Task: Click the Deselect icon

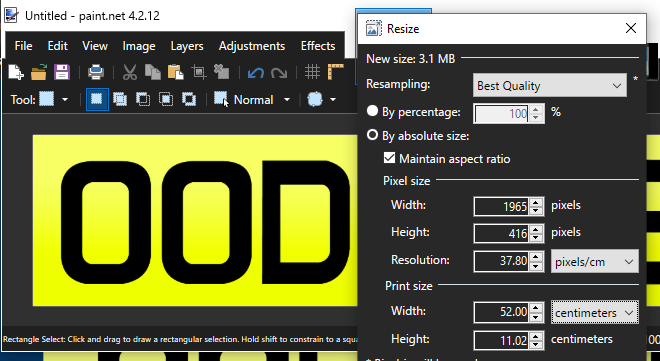Action: (221, 72)
